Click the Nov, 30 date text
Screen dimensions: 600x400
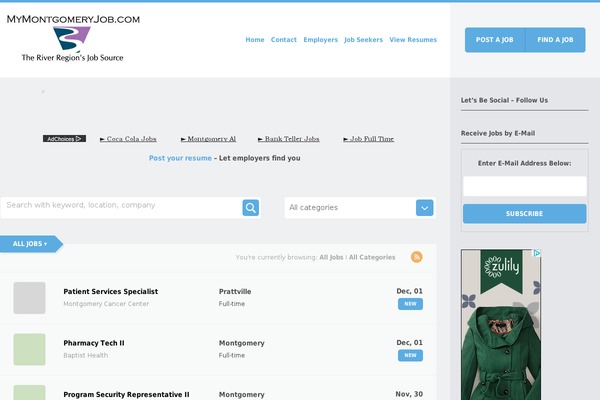(x=409, y=394)
